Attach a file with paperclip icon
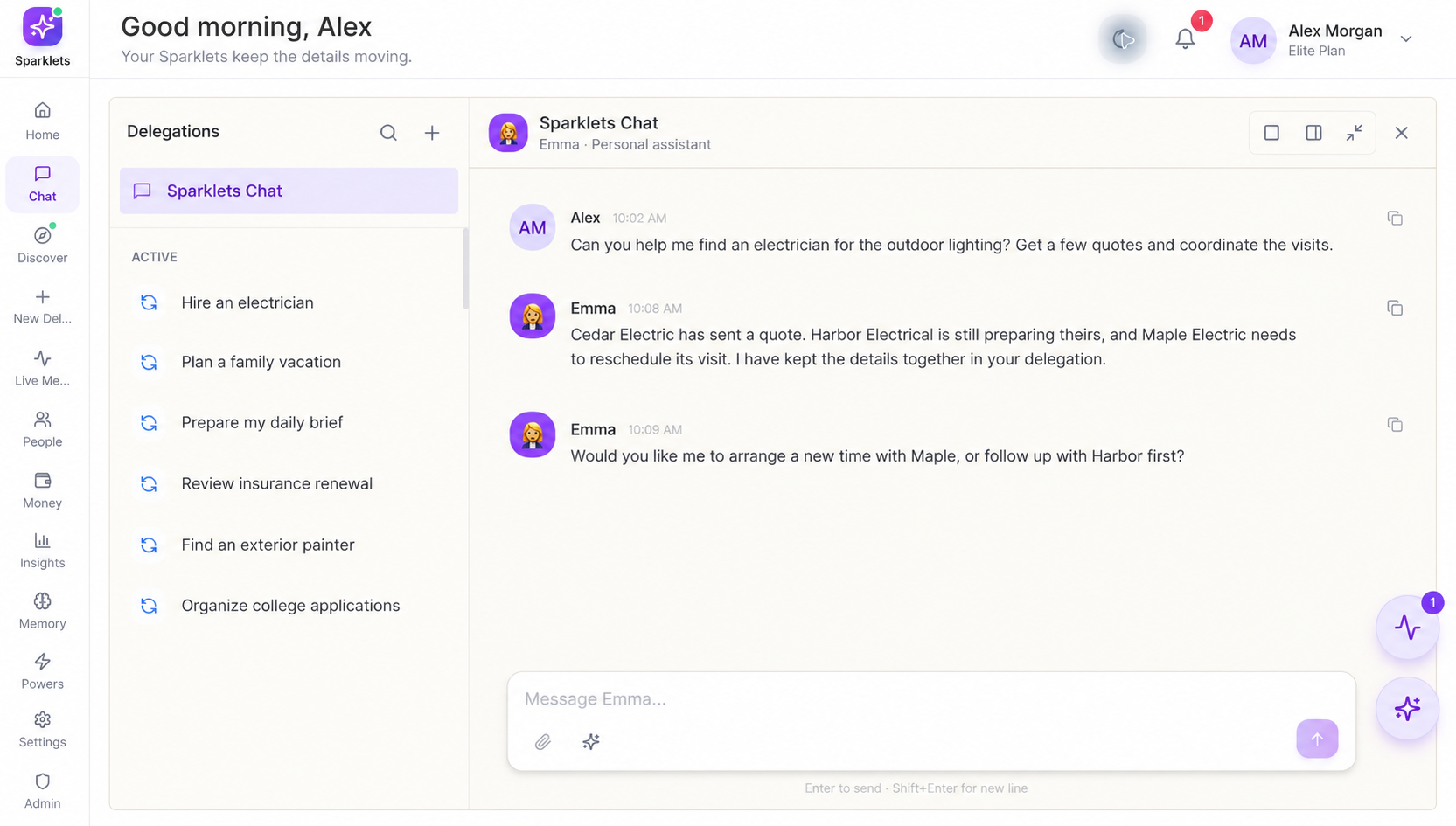The width and height of the screenshot is (1456, 826). (x=543, y=742)
